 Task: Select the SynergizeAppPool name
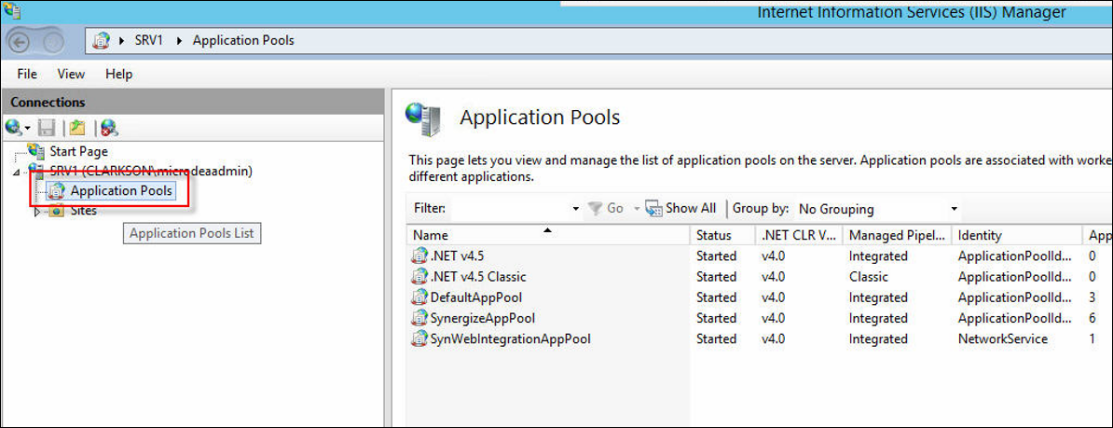[483, 318]
